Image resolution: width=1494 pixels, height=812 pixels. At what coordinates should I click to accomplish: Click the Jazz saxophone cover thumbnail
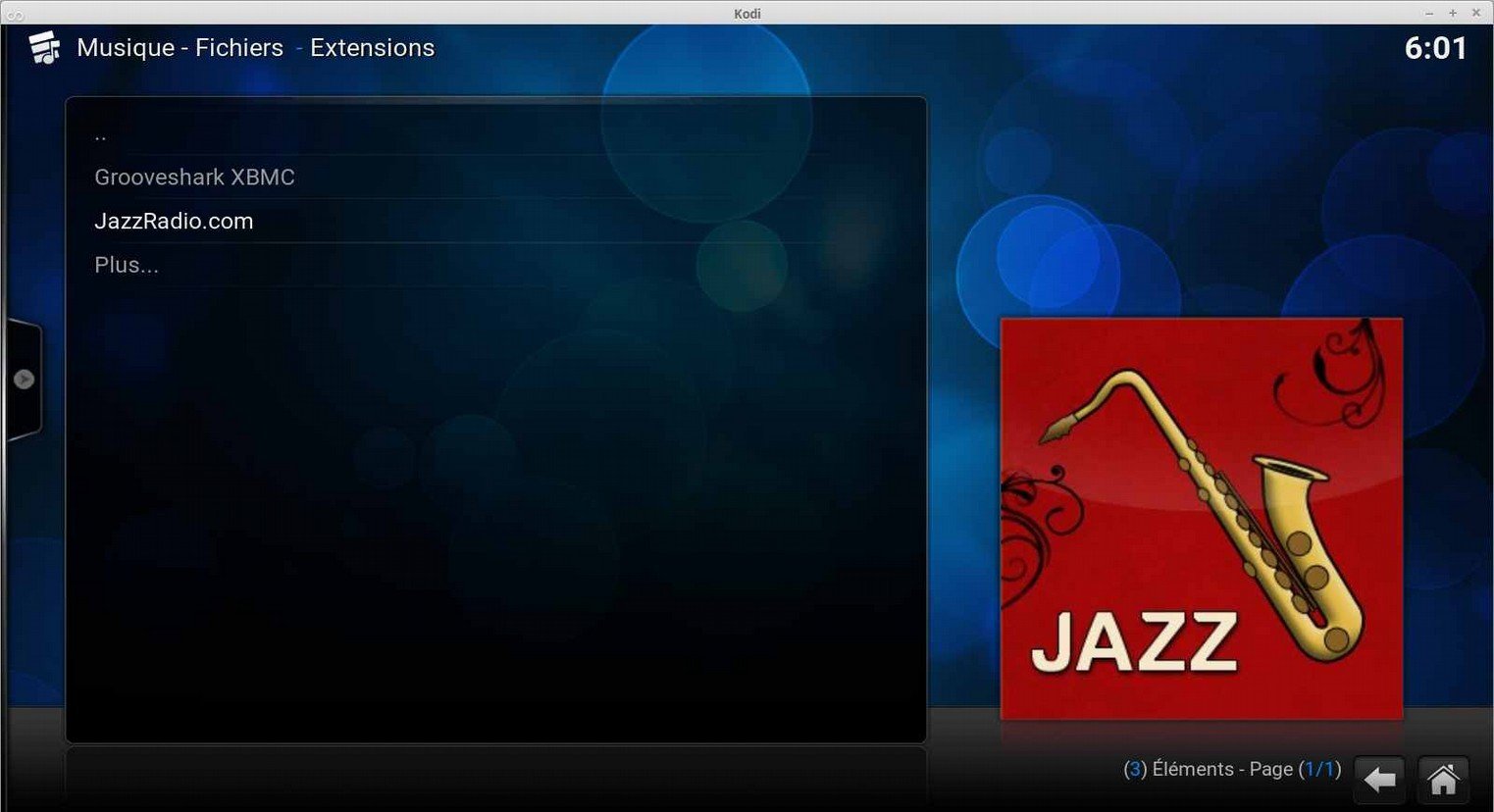[1201, 519]
